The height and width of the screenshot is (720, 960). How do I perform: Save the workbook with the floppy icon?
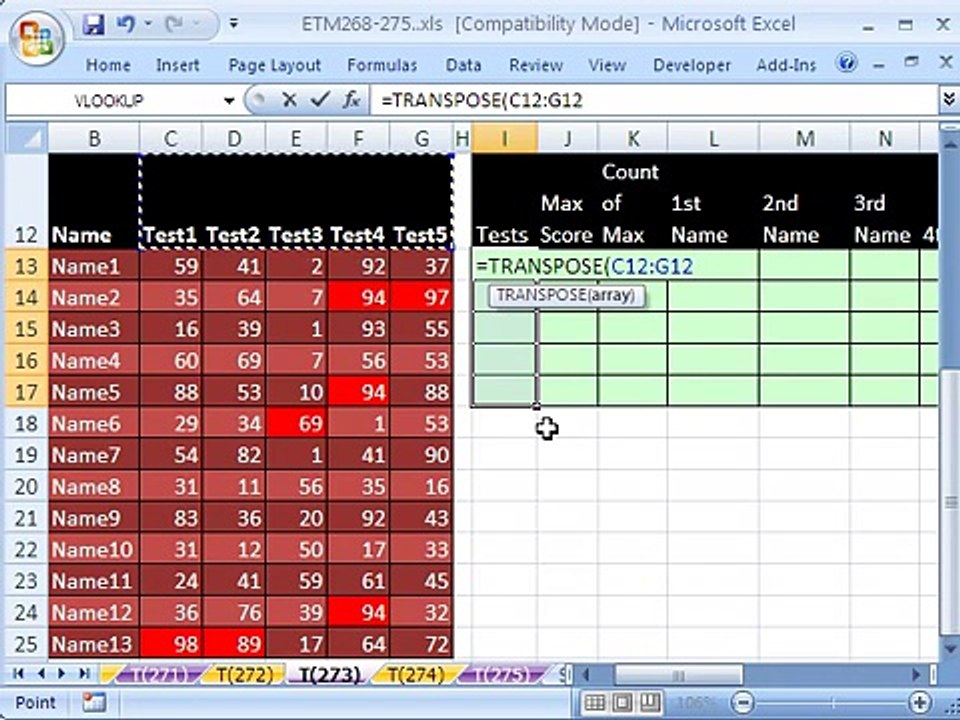[x=93, y=24]
